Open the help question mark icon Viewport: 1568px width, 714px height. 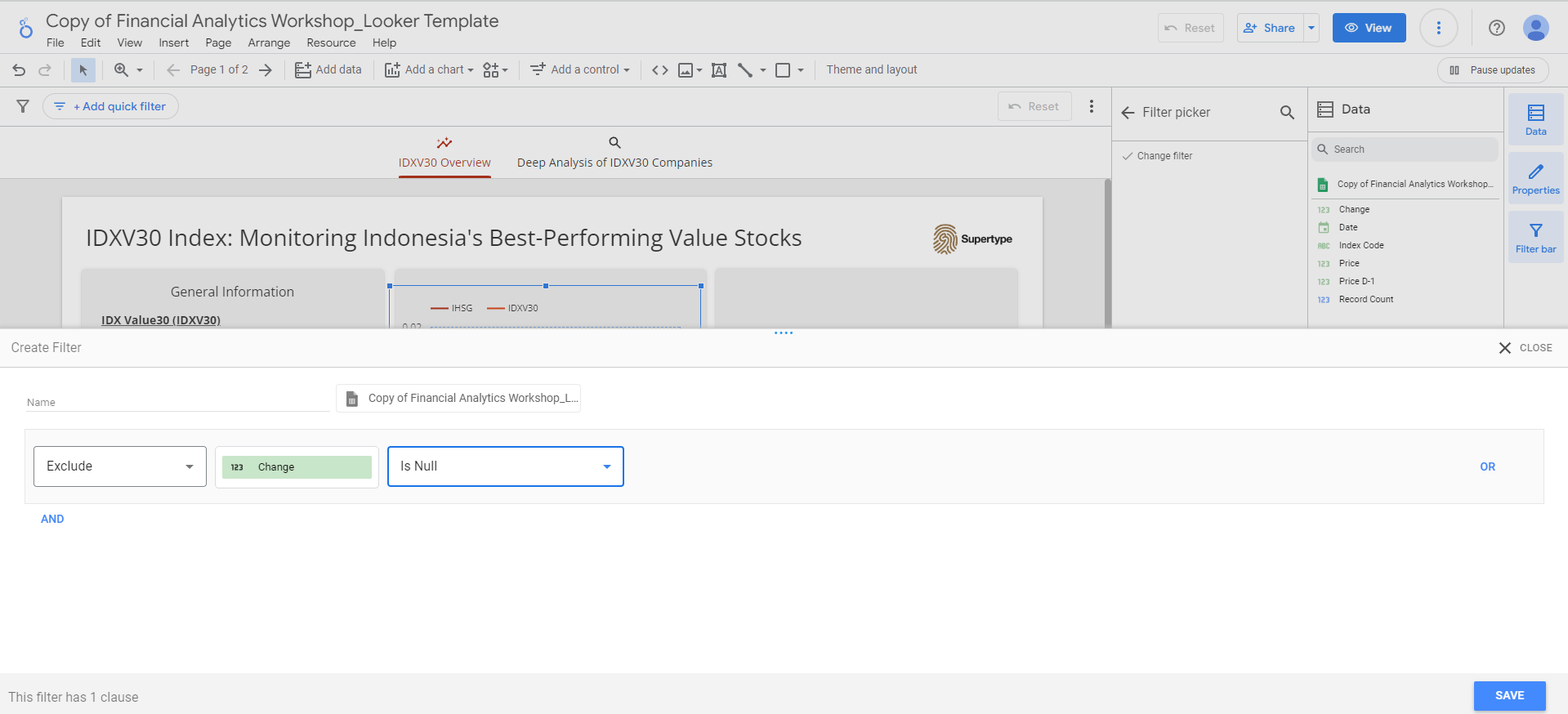(x=1497, y=28)
